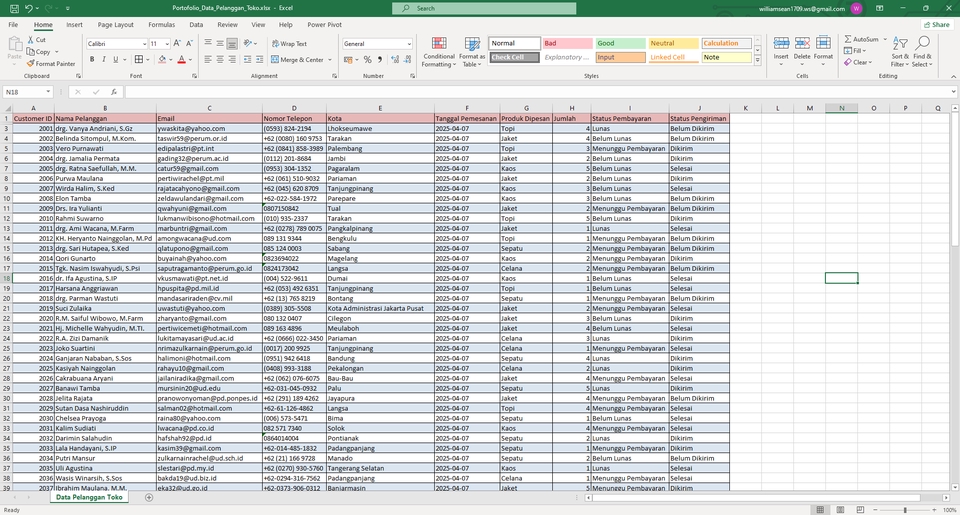This screenshot has width=960, height=515.
Task: Click the Font Color red A swatch
Action: (x=181, y=59)
